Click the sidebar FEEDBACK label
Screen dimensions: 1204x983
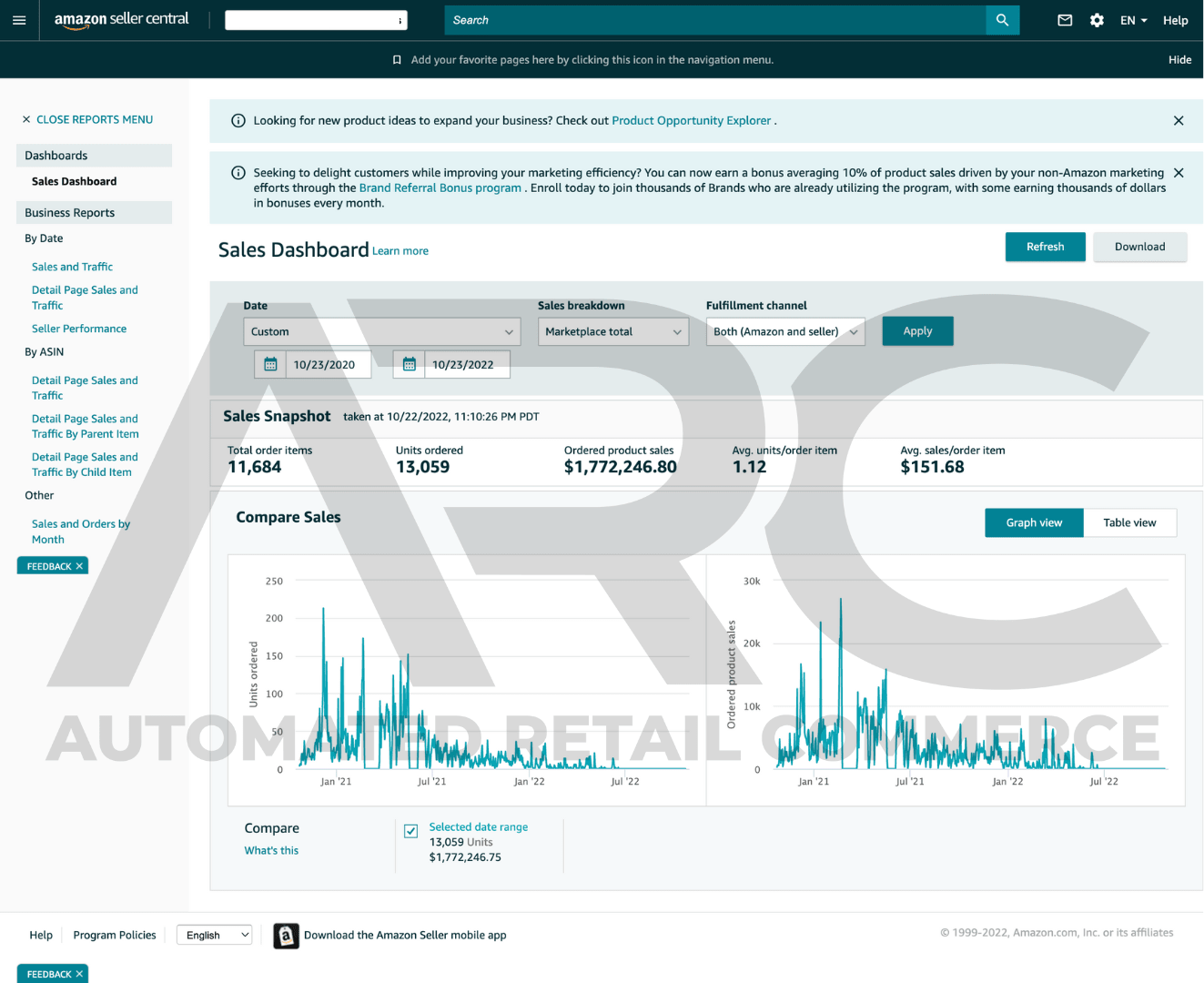49,566
